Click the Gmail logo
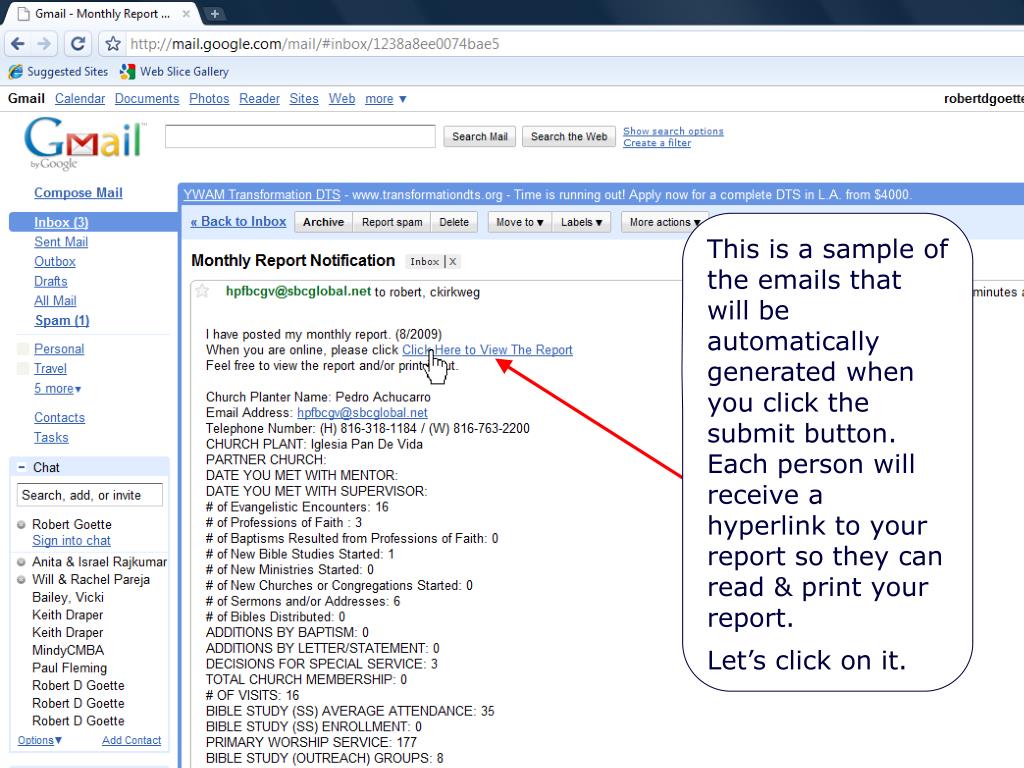 (84, 142)
